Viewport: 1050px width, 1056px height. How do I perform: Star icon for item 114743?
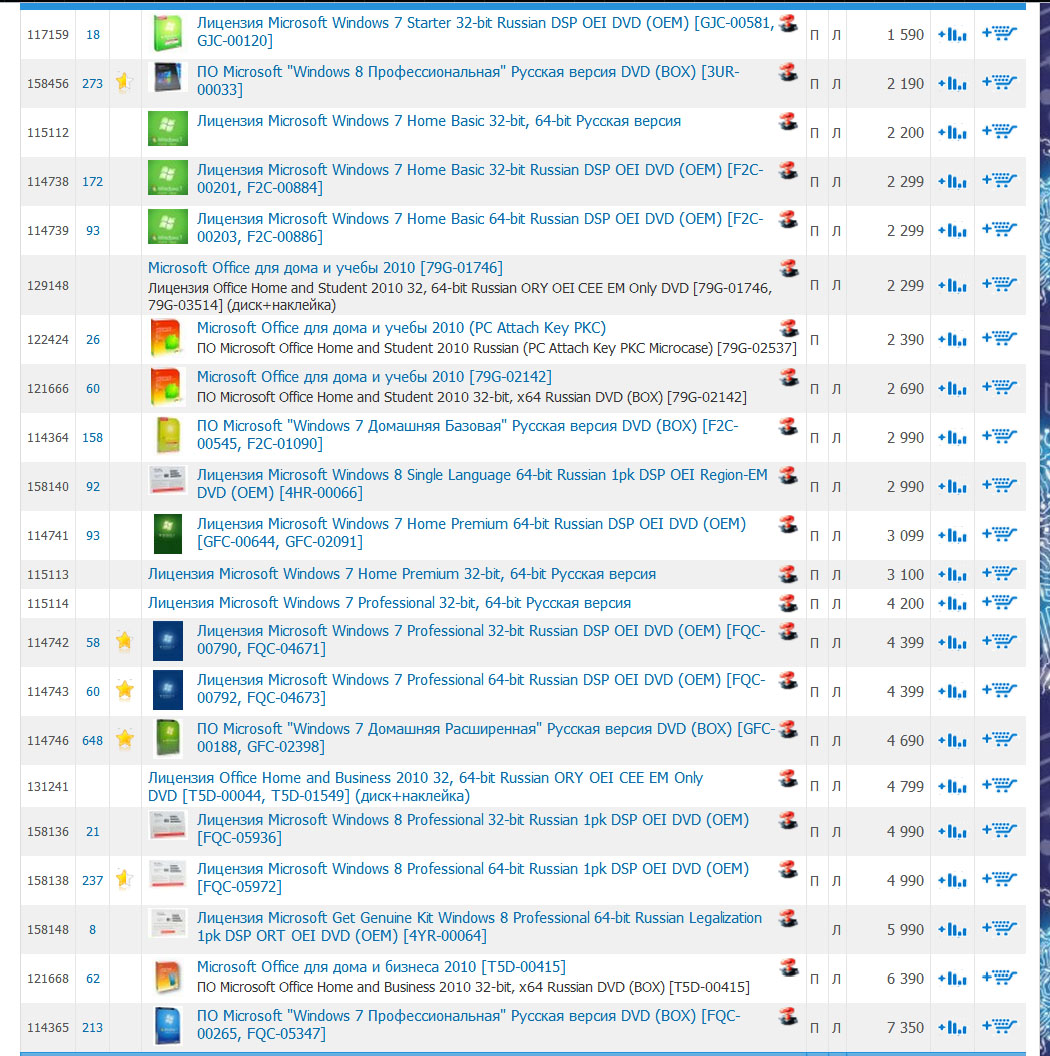coord(124,690)
